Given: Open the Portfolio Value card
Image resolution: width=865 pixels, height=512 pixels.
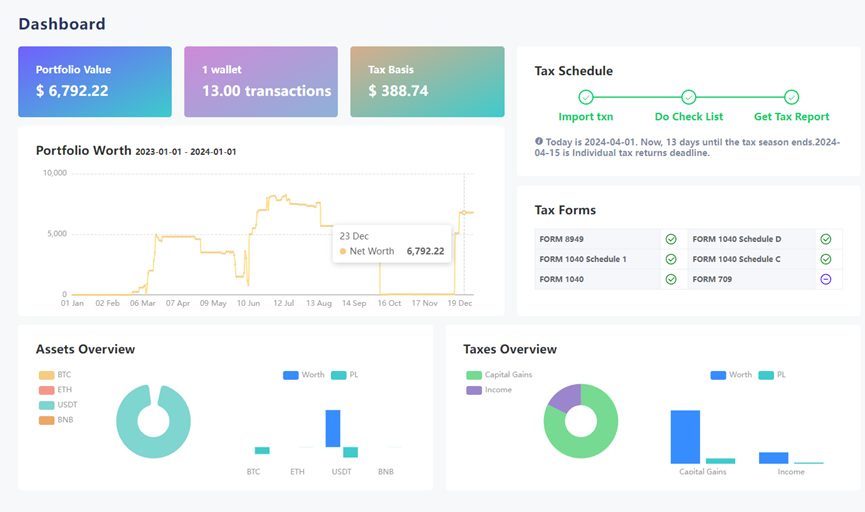Looking at the screenshot, I should tap(95, 82).
